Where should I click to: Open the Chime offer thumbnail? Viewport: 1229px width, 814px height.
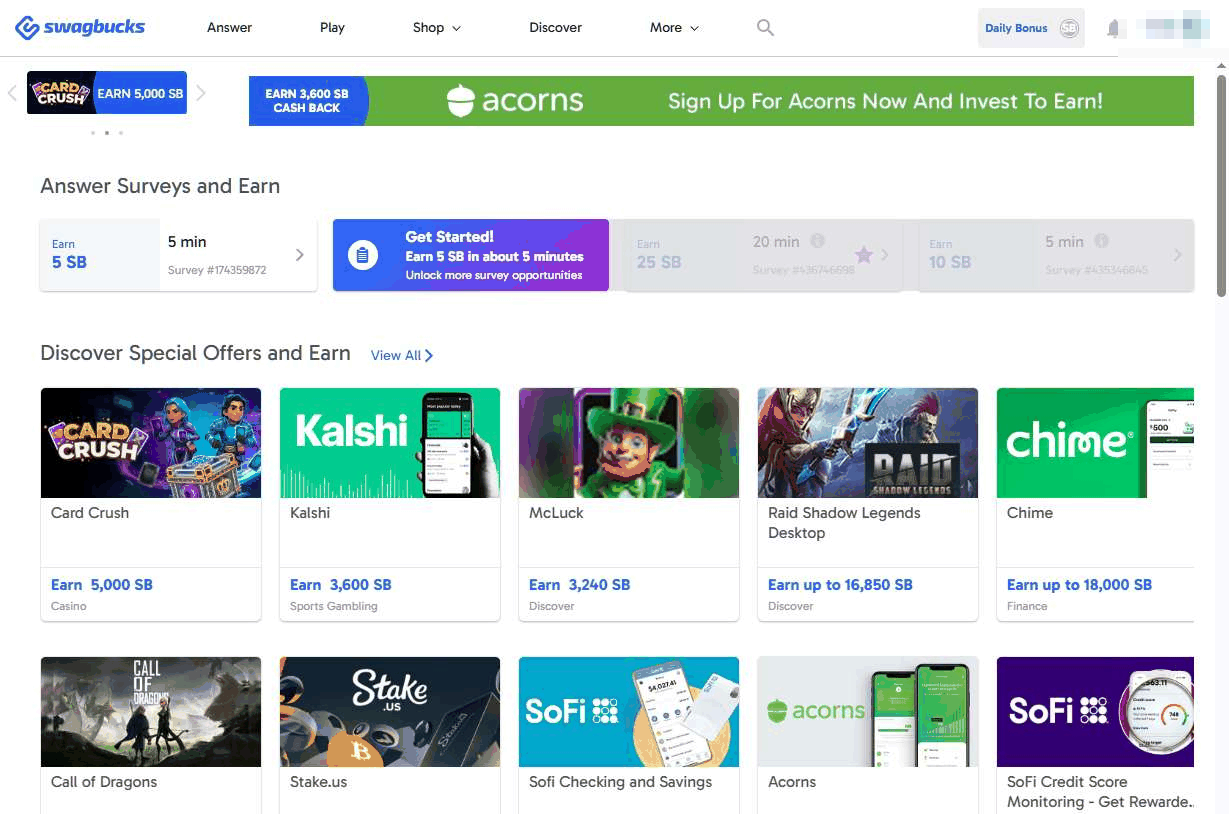1096,443
